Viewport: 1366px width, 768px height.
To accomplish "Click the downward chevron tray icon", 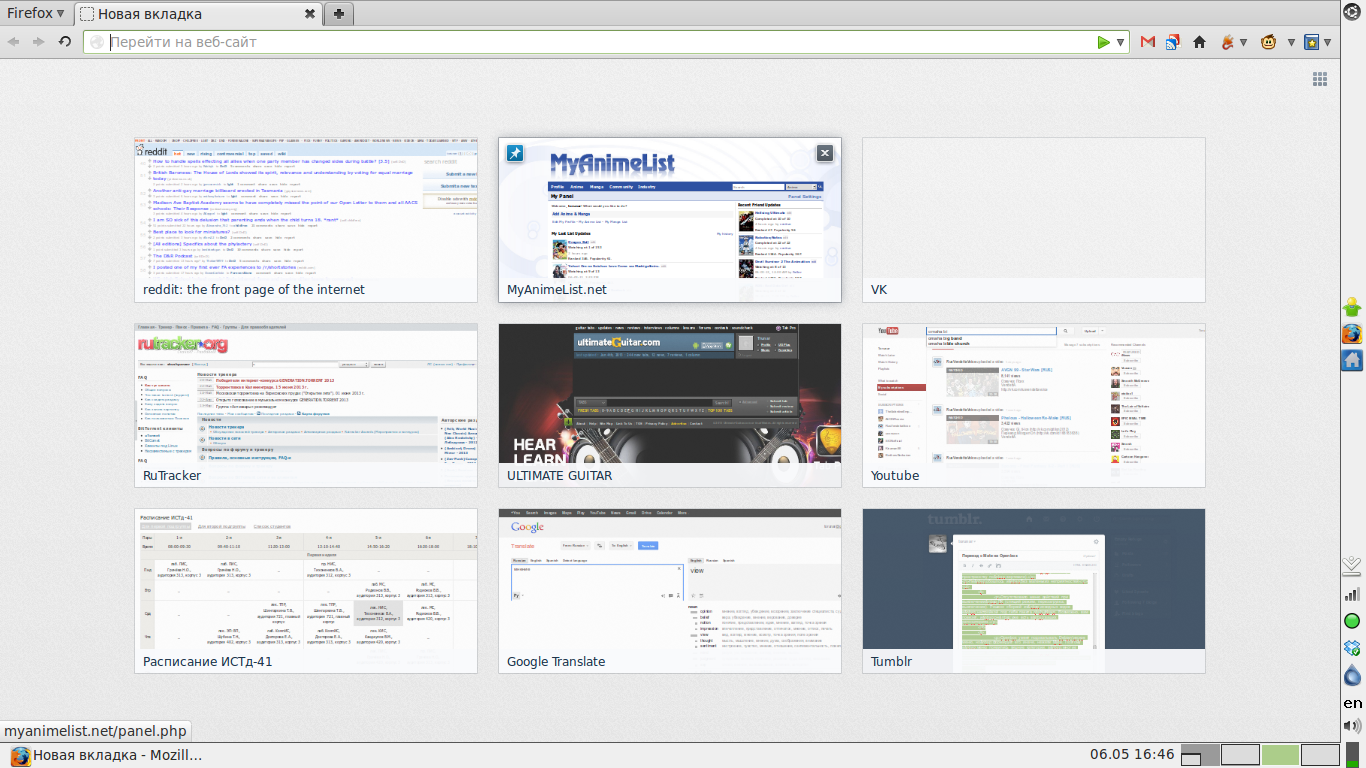I will point(1352,565).
